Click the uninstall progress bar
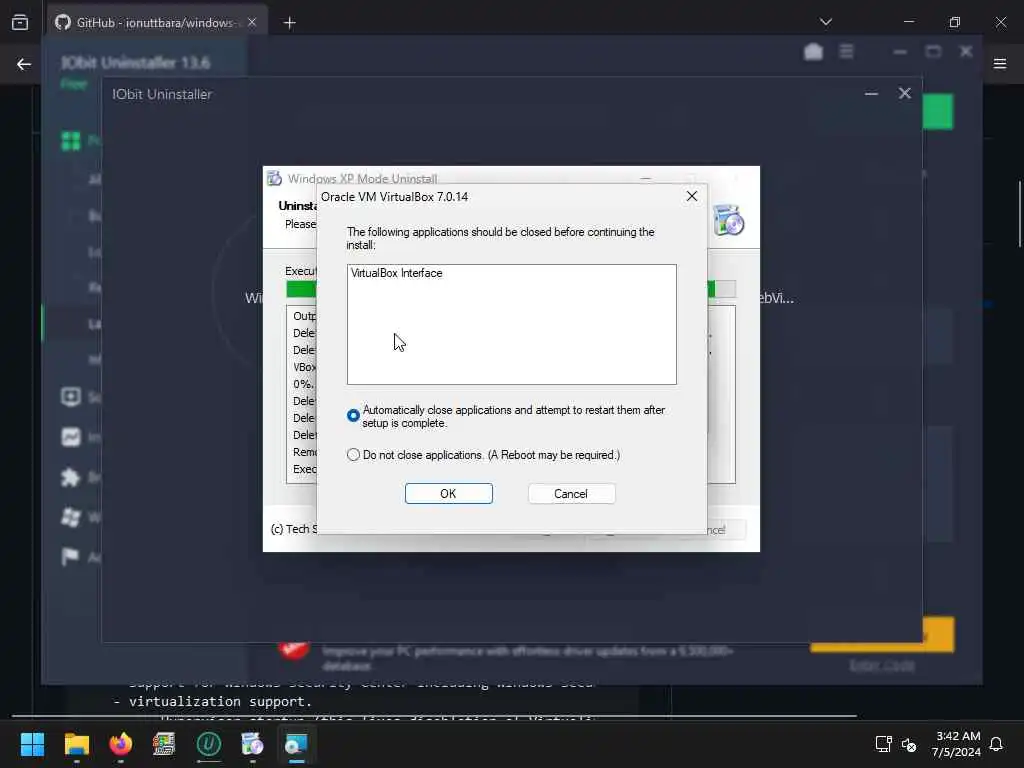Viewport: 1024px width, 768px height. coord(511,289)
